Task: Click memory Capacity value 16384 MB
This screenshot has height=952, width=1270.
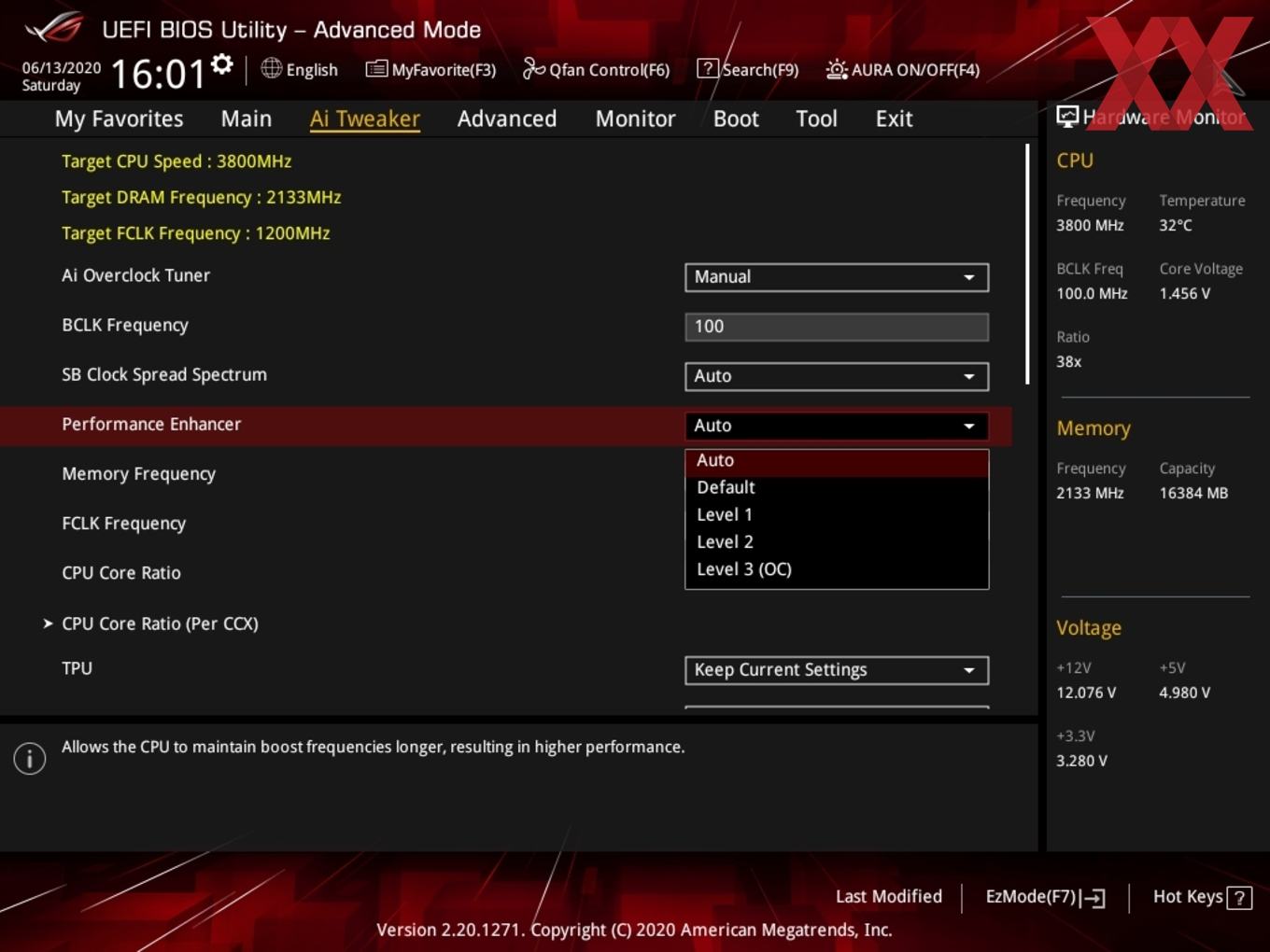Action: click(x=1193, y=493)
